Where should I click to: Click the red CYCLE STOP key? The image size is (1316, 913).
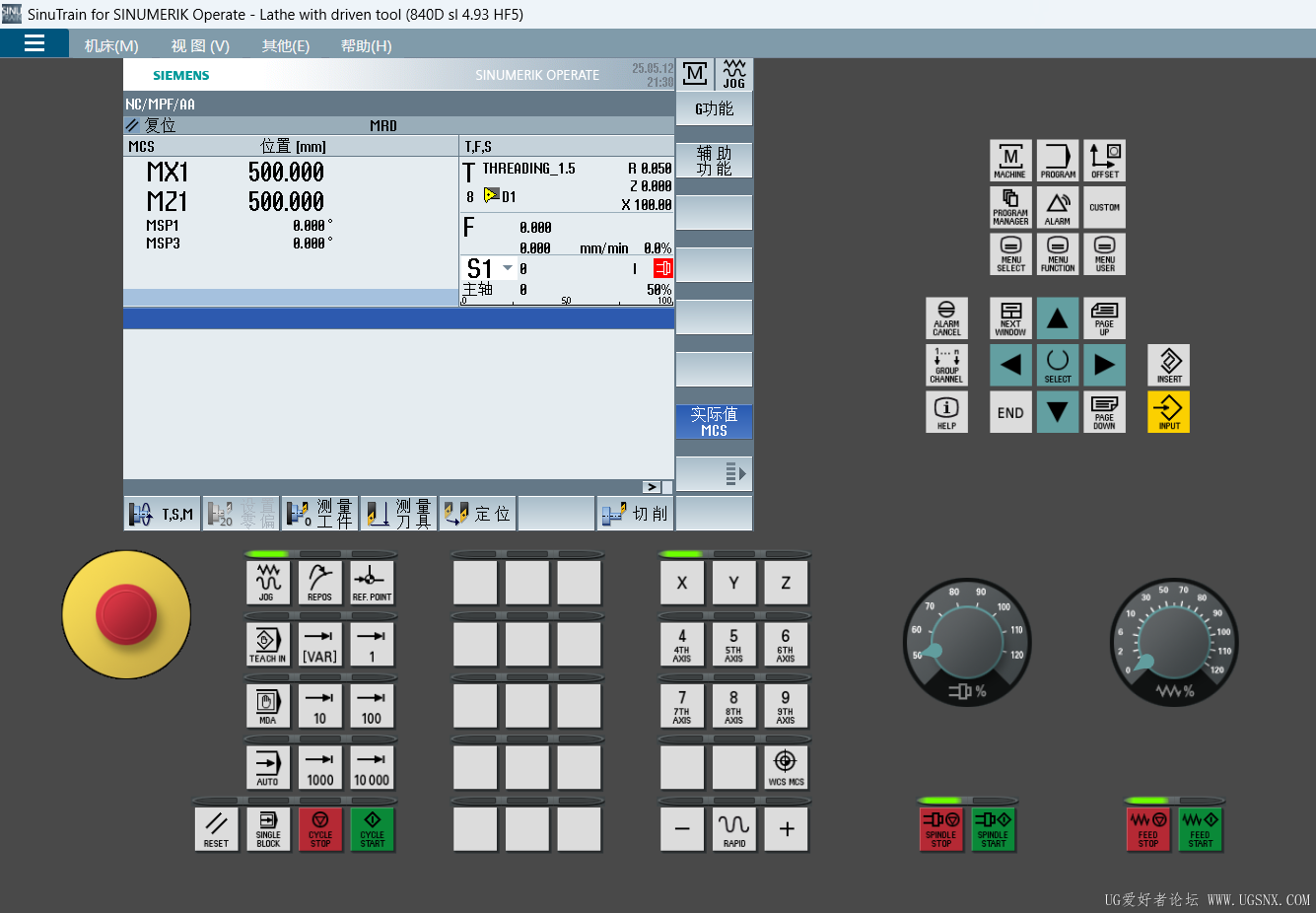click(319, 829)
